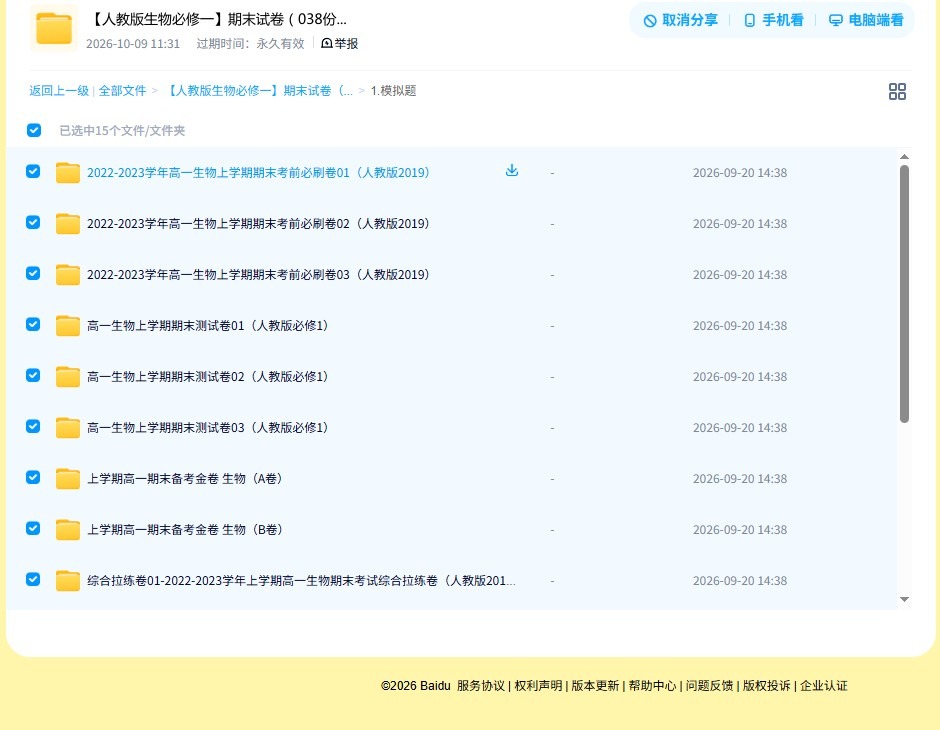Click 取消分享 button
The height and width of the screenshot is (730, 940).
[680, 20]
